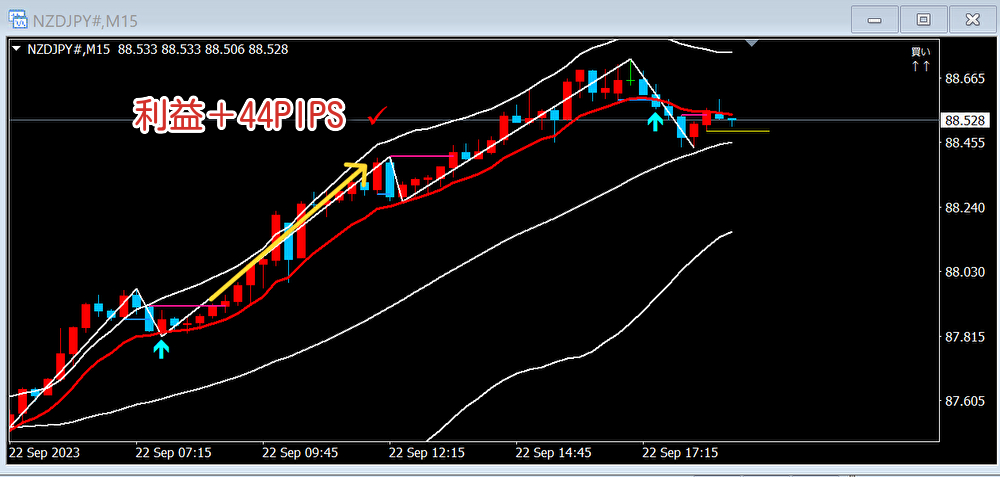
Task: Click the 88.030 price scale label
Action: tap(965, 272)
